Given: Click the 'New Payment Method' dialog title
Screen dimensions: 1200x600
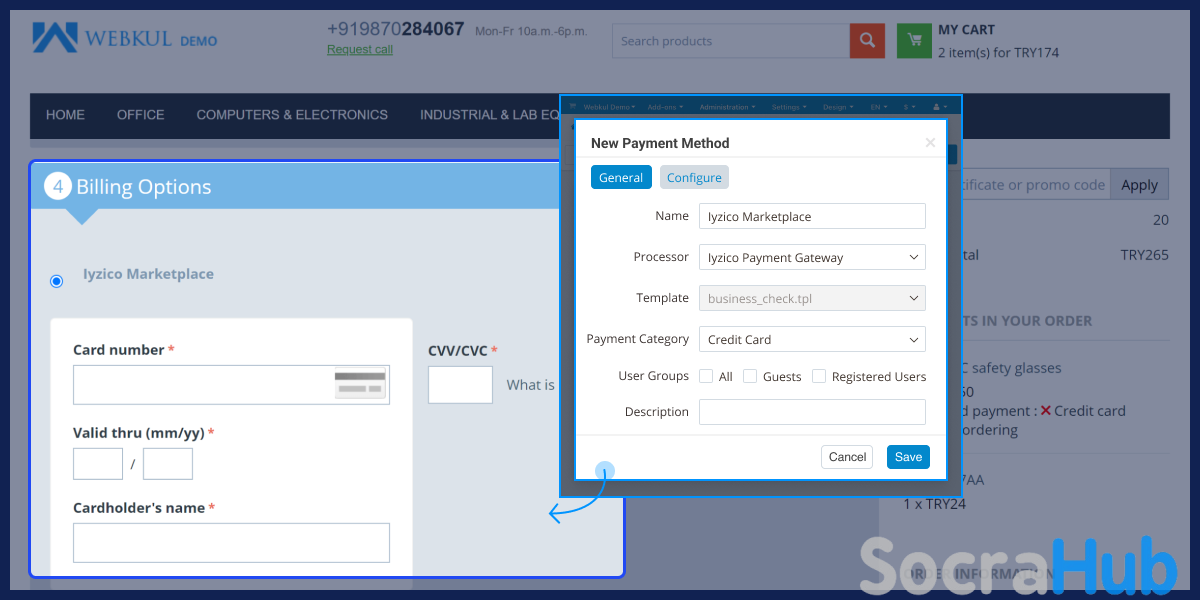Looking at the screenshot, I should pyautogui.click(x=660, y=143).
